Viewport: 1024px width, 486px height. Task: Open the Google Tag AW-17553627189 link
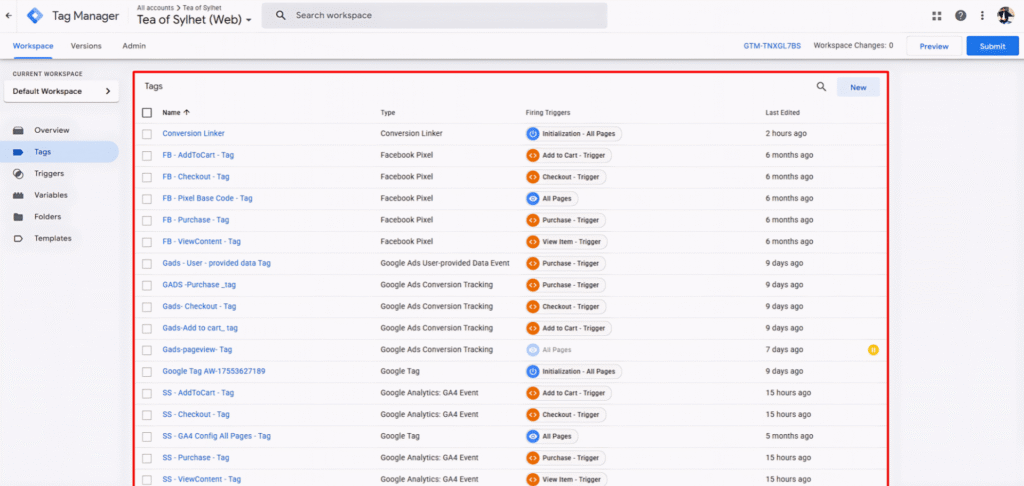click(214, 371)
